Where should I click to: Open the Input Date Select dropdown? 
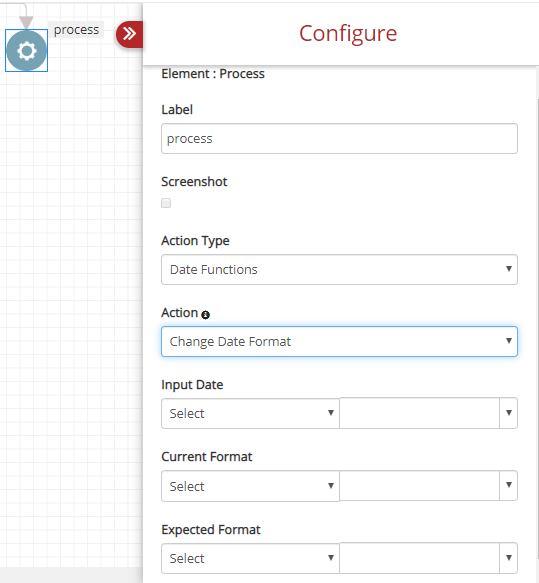[250, 413]
